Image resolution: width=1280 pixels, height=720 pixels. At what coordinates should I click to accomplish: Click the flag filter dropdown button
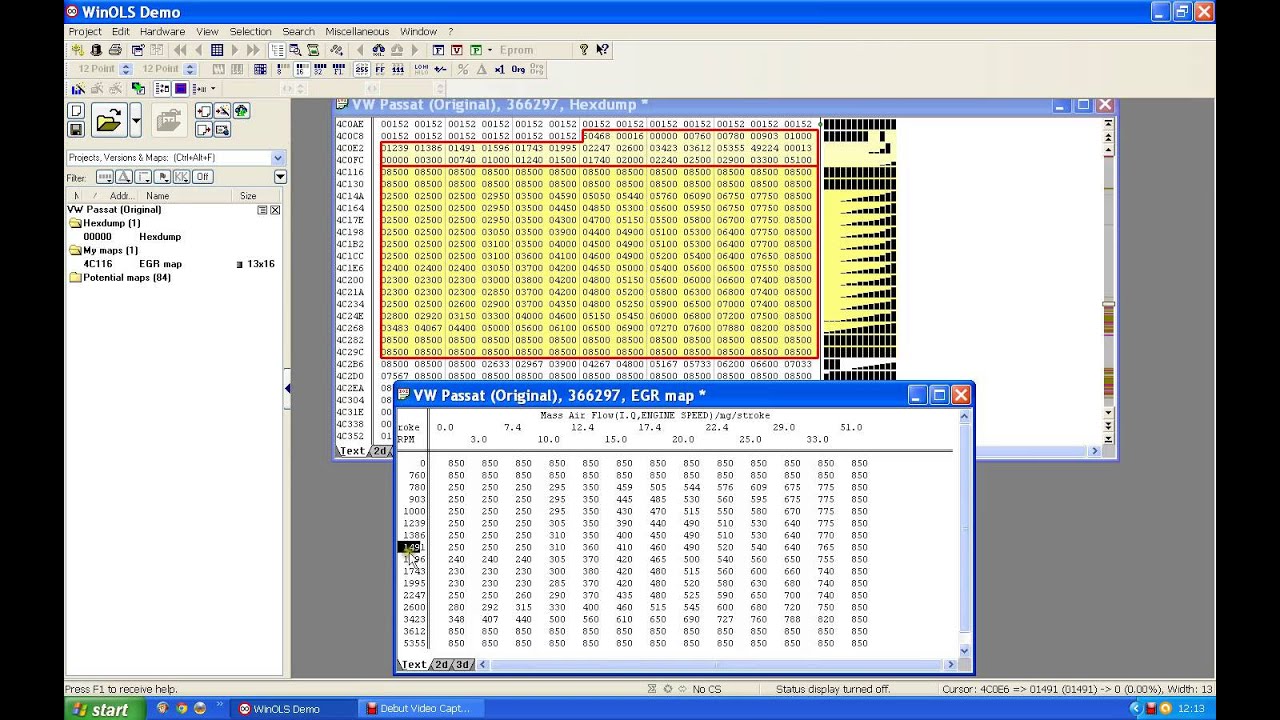[x=162, y=176]
